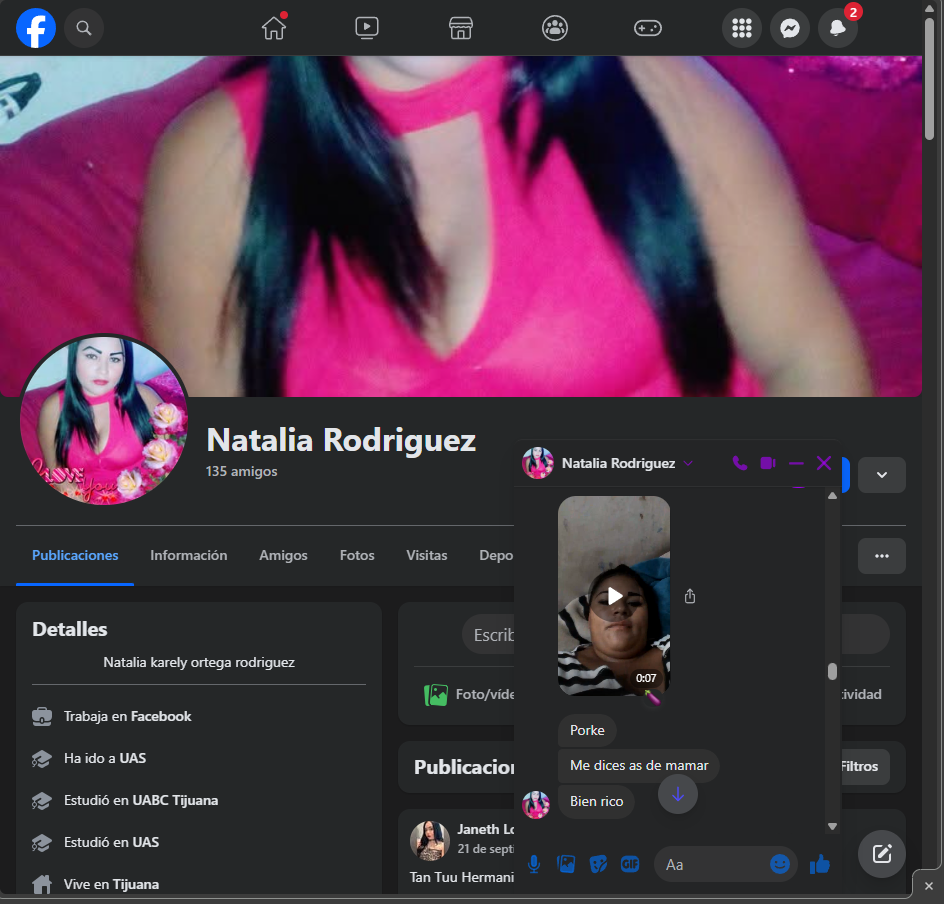Open the Gaming controller icon
This screenshot has width=944, height=904.
[x=648, y=27]
